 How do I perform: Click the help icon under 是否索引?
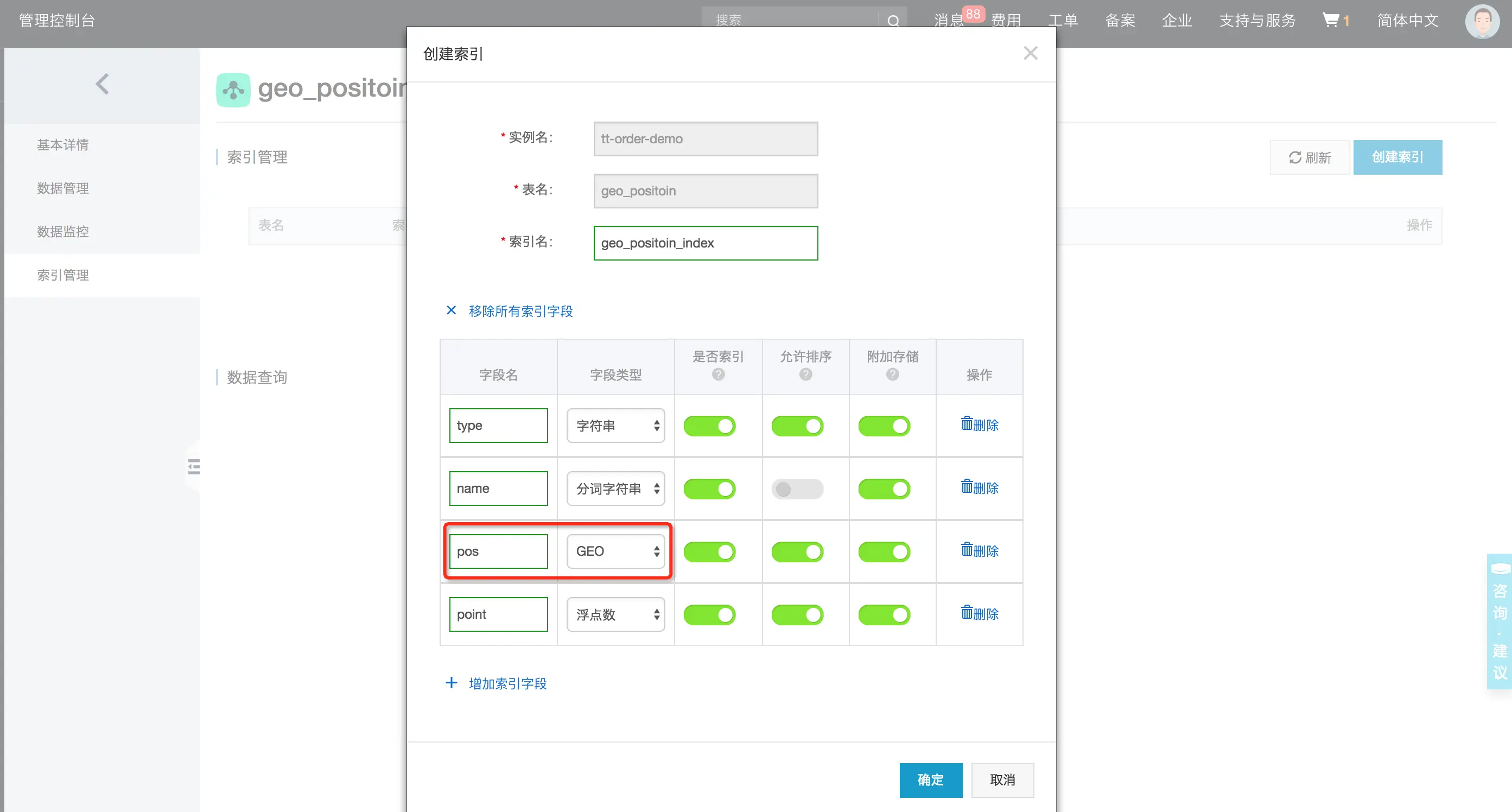pyautogui.click(x=718, y=375)
